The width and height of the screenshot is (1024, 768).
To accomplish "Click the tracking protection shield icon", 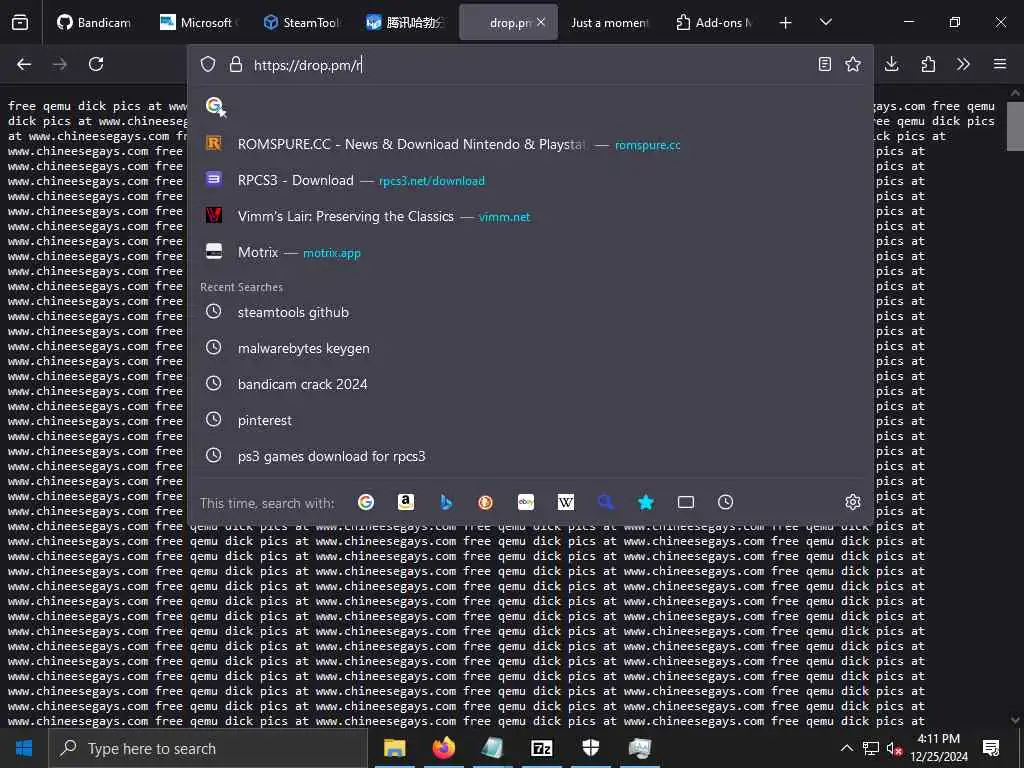I will (208, 64).
